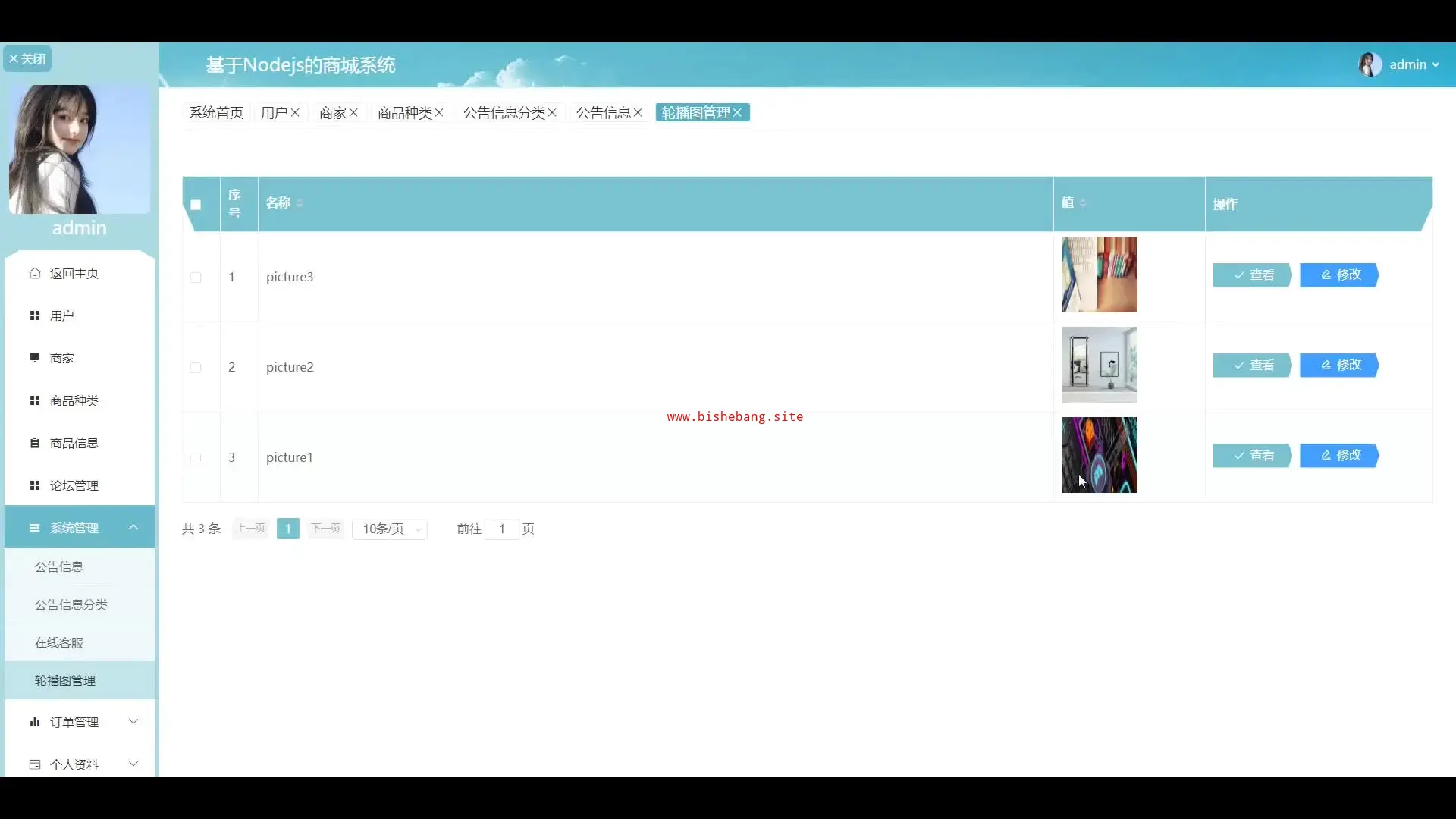This screenshot has width=1456, height=819.
Task: Click the monitor icon next to 商家
Action: coord(35,358)
